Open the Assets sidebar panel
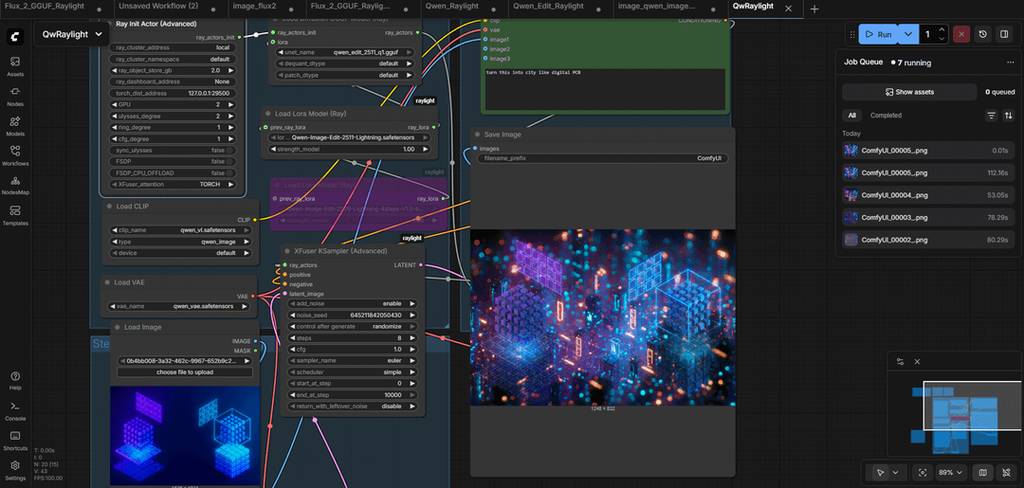The width and height of the screenshot is (1024, 488). (15, 66)
